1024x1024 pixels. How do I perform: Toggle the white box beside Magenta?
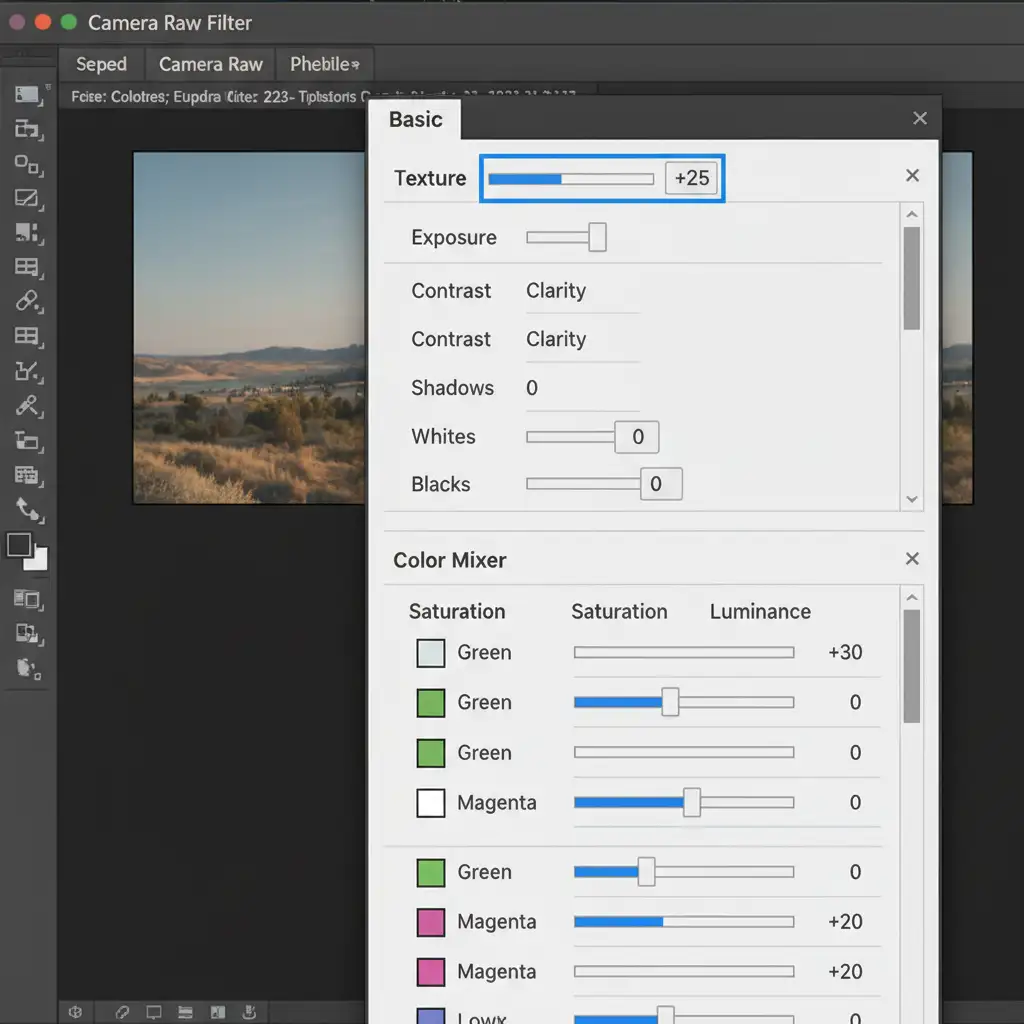(x=430, y=803)
